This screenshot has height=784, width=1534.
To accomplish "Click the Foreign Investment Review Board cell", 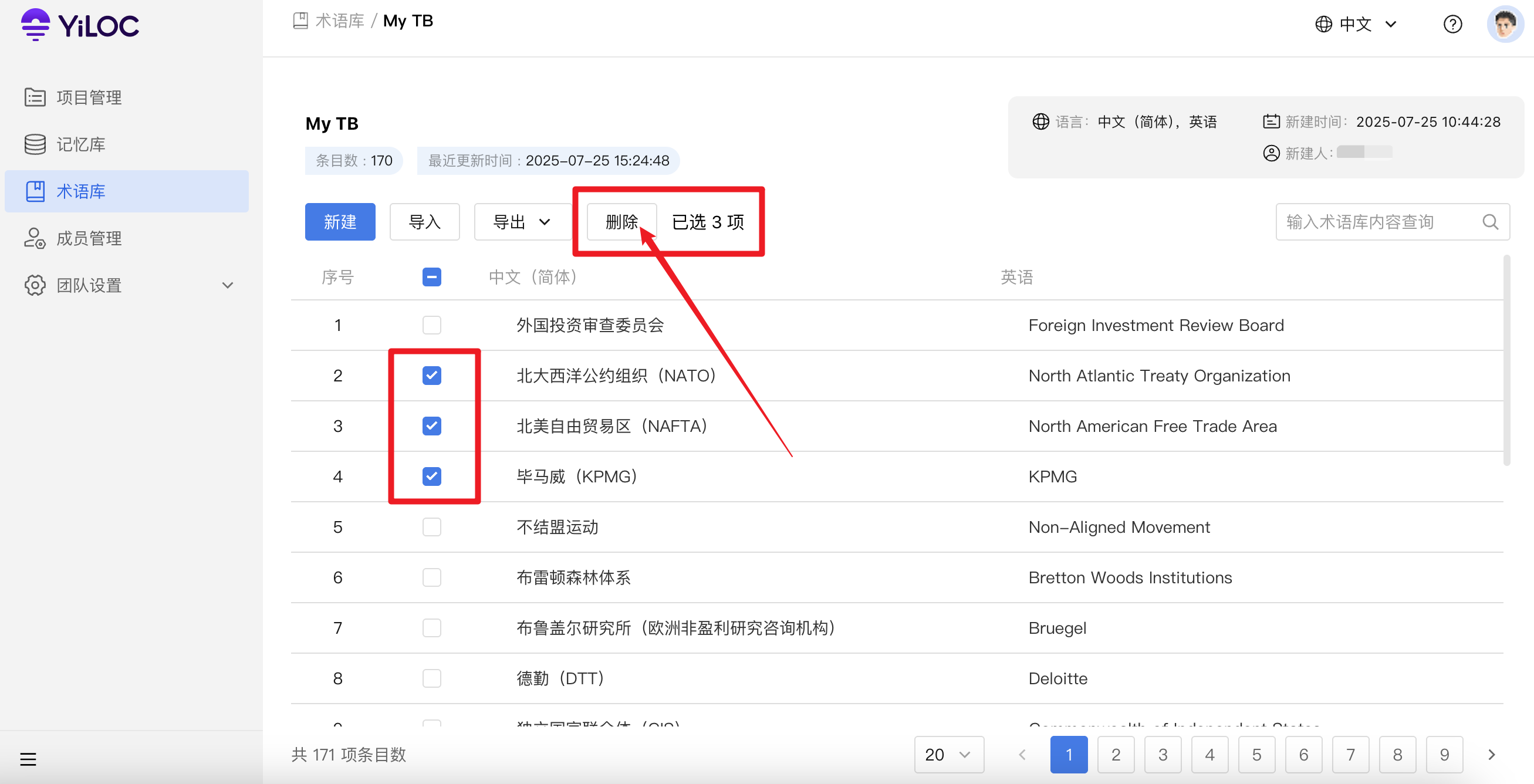I will 1156,325.
